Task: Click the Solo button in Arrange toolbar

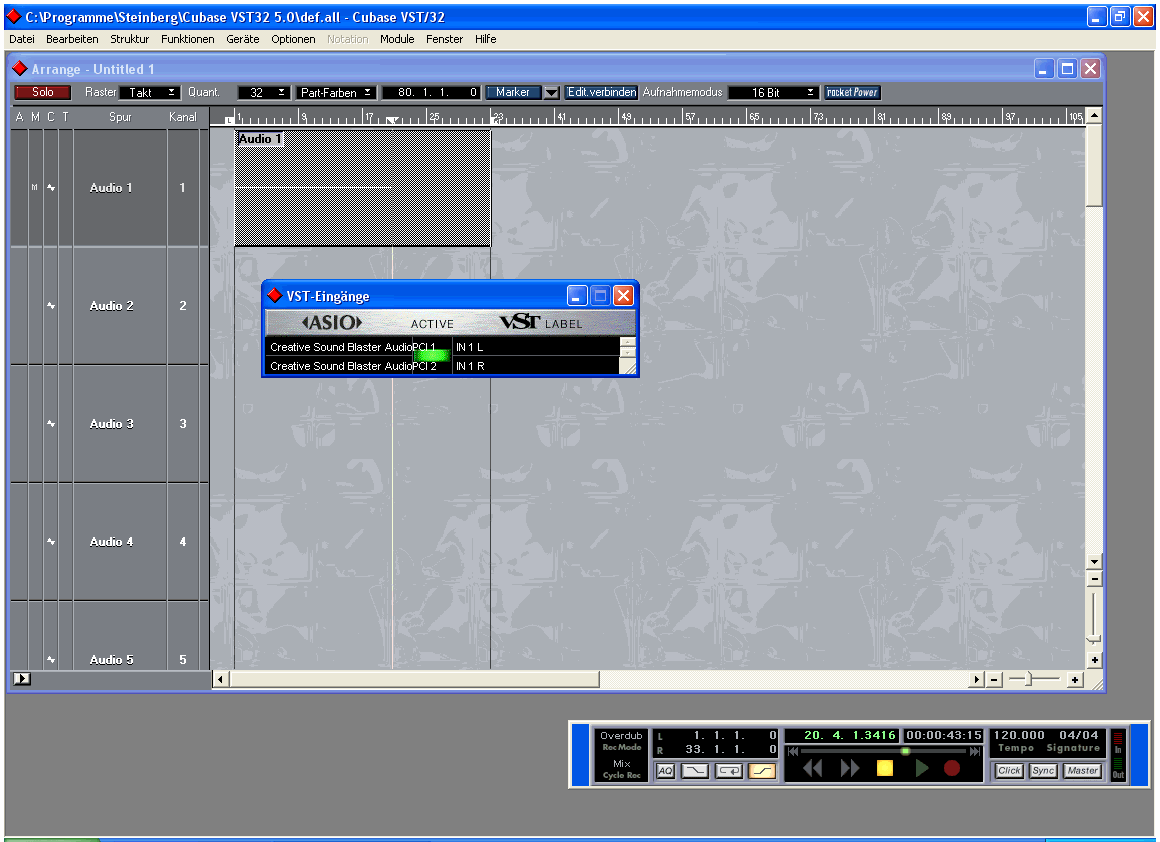Action: [42, 92]
